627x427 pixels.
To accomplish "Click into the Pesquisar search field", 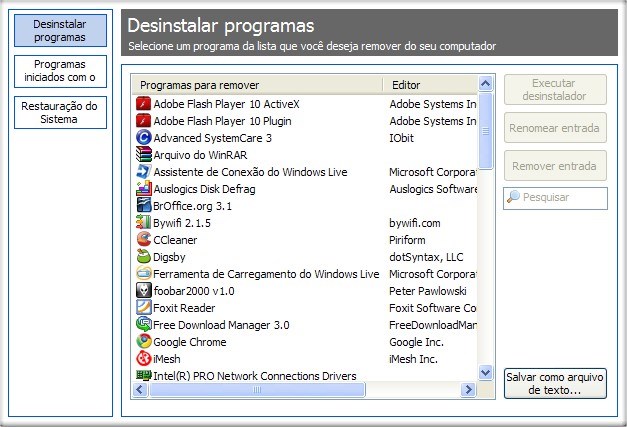I will click(x=555, y=198).
